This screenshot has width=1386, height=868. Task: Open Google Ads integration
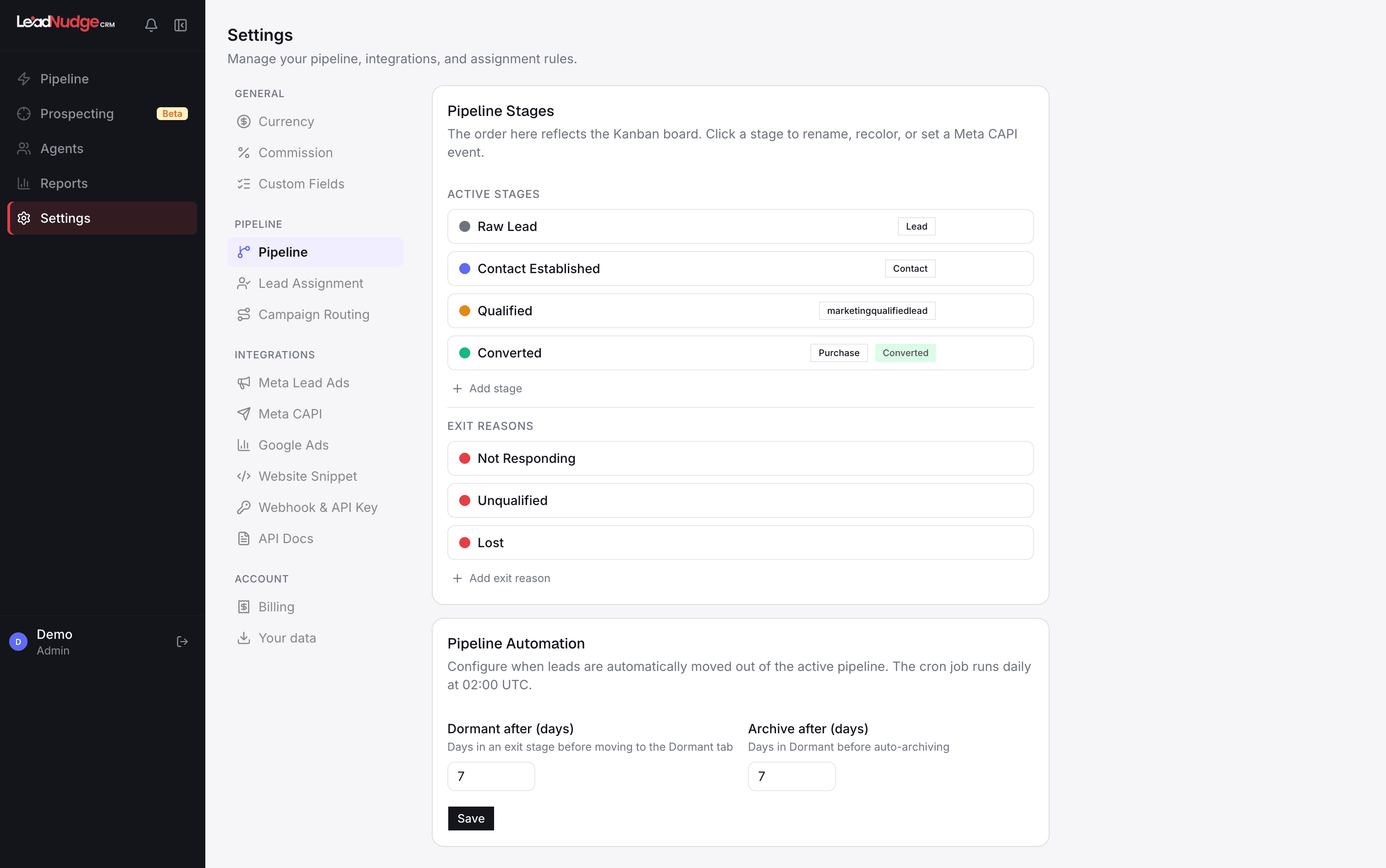pyautogui.click(x=315, y=445)
